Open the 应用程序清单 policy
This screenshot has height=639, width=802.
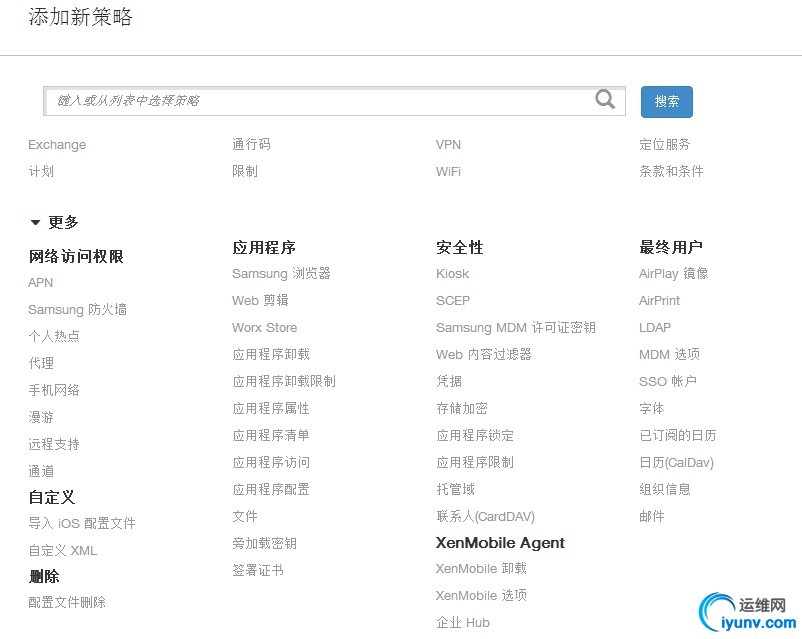271,435
